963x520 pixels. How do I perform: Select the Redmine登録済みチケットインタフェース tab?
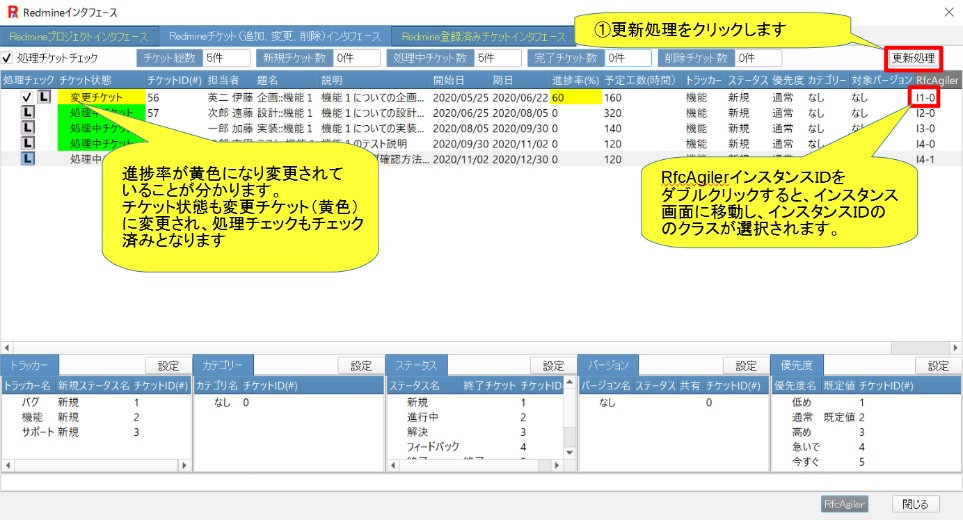click(x=483, y=36)
